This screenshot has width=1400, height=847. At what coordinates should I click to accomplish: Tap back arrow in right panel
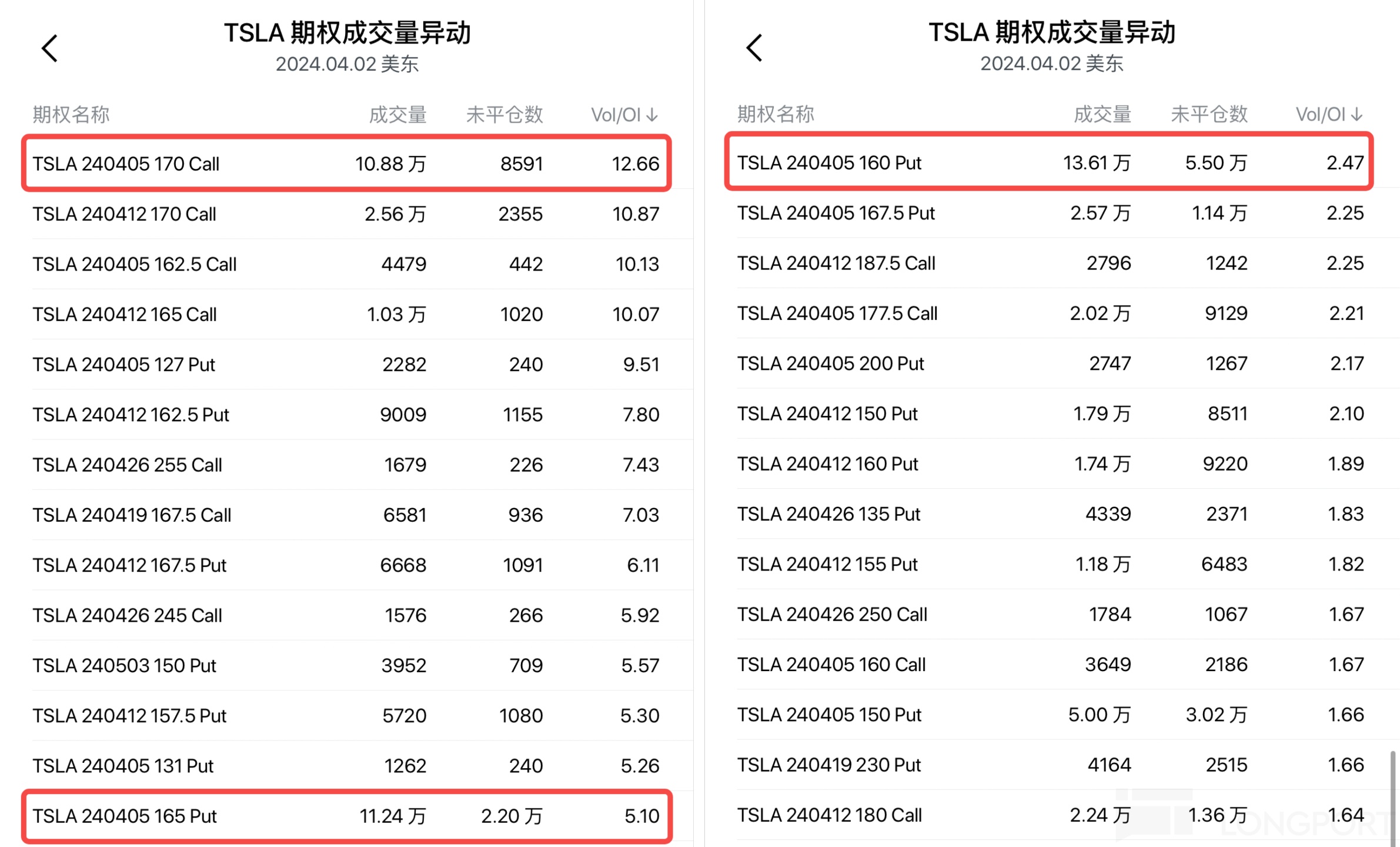[x=754, y=48]
